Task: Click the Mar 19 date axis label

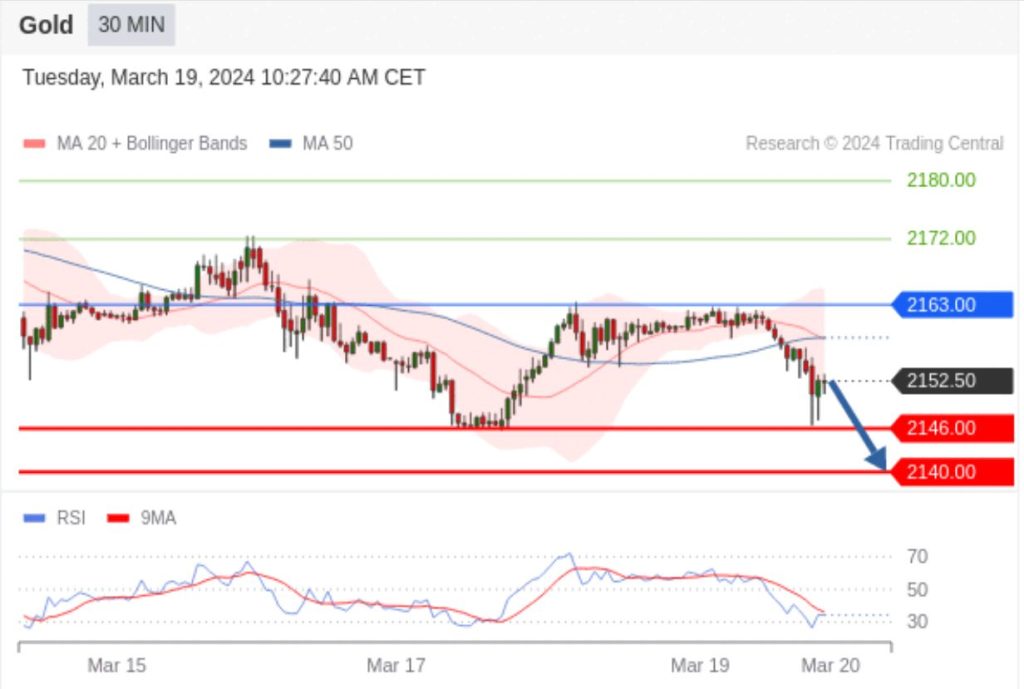Action: (700, 666)
